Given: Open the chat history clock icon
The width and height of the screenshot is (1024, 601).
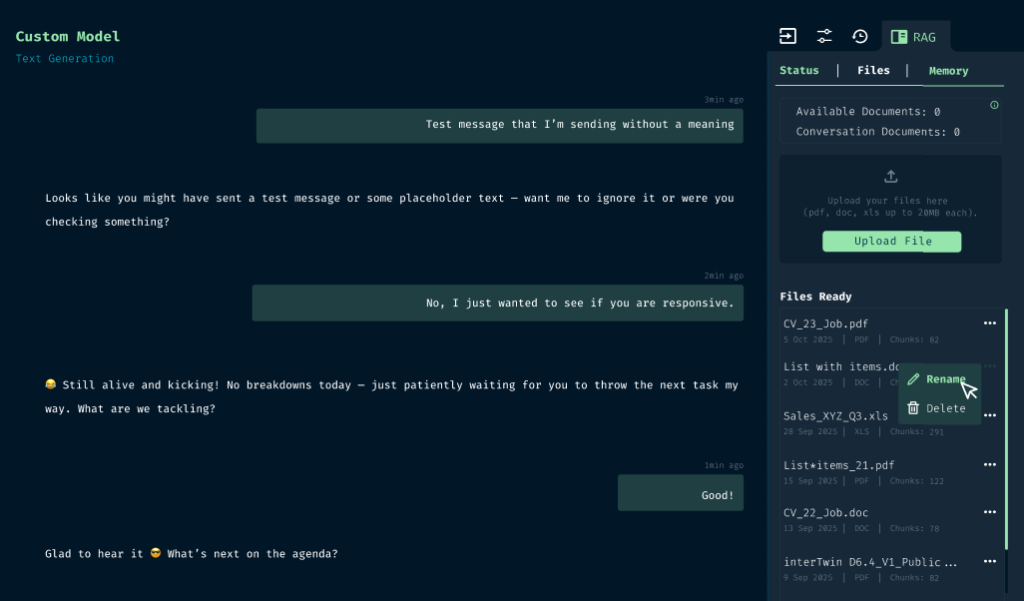Looking at the screenshot, I should click(x=860, y=37).
